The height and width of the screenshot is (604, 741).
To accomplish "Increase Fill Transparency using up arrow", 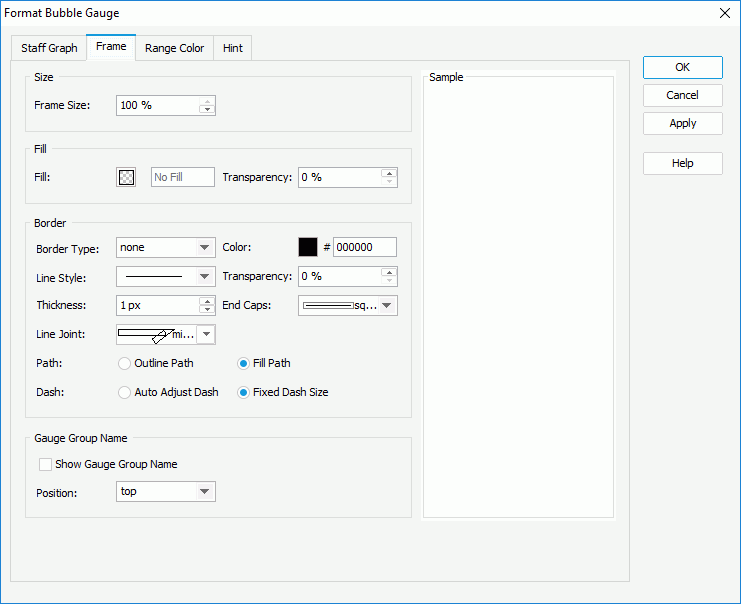I will click(389, 172).
